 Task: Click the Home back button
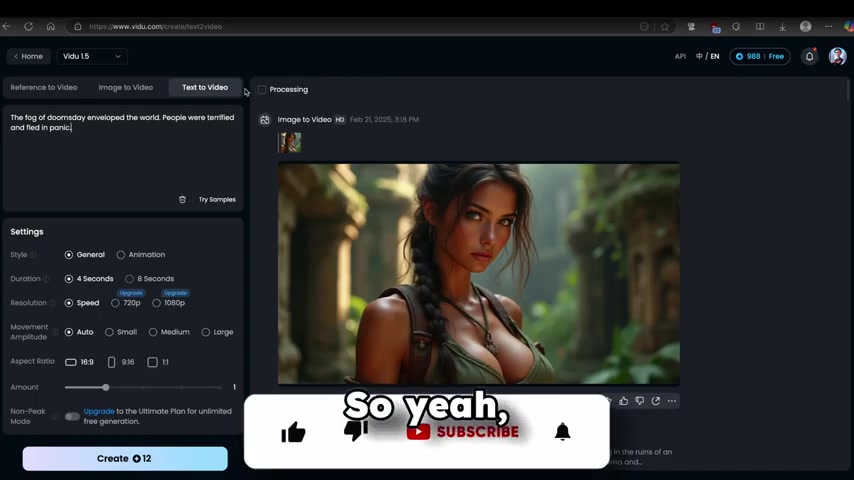tap(28, 56)
